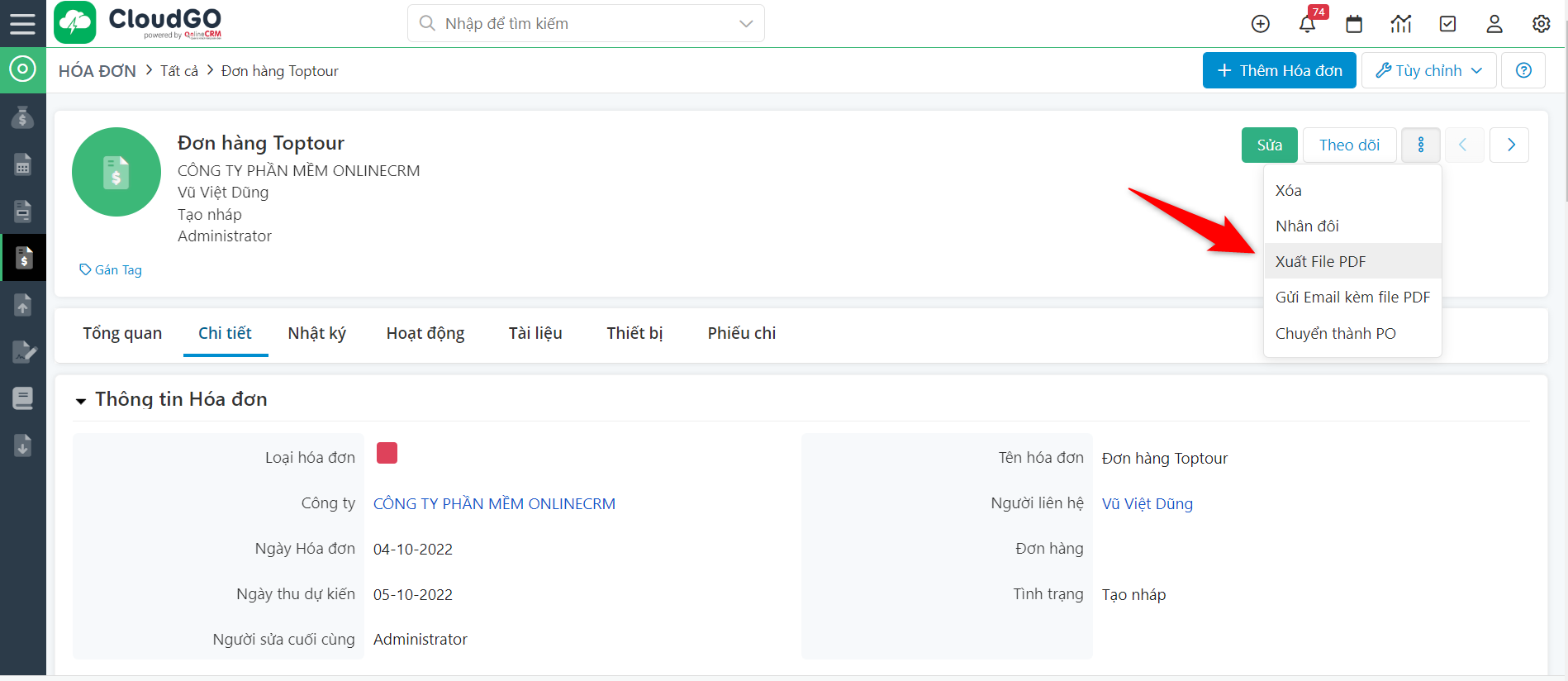
Task: Open the reports chart icon
Action: click(1401, 24)
